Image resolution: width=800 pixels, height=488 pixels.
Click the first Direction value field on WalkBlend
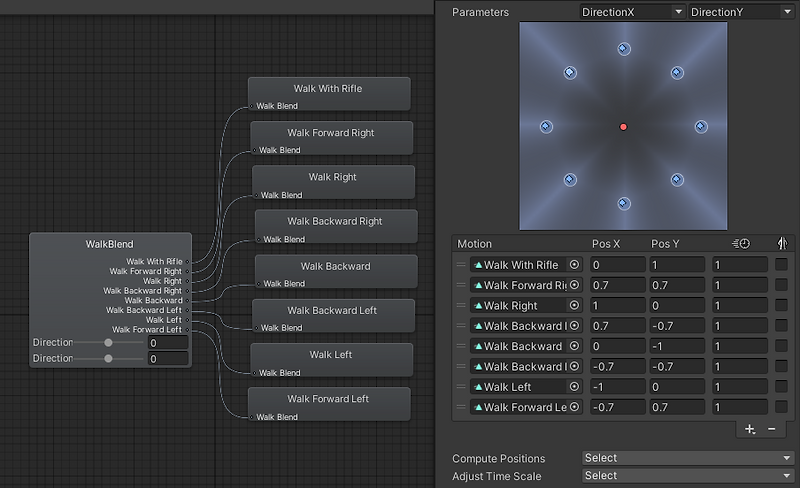click(x=168, y=343)
